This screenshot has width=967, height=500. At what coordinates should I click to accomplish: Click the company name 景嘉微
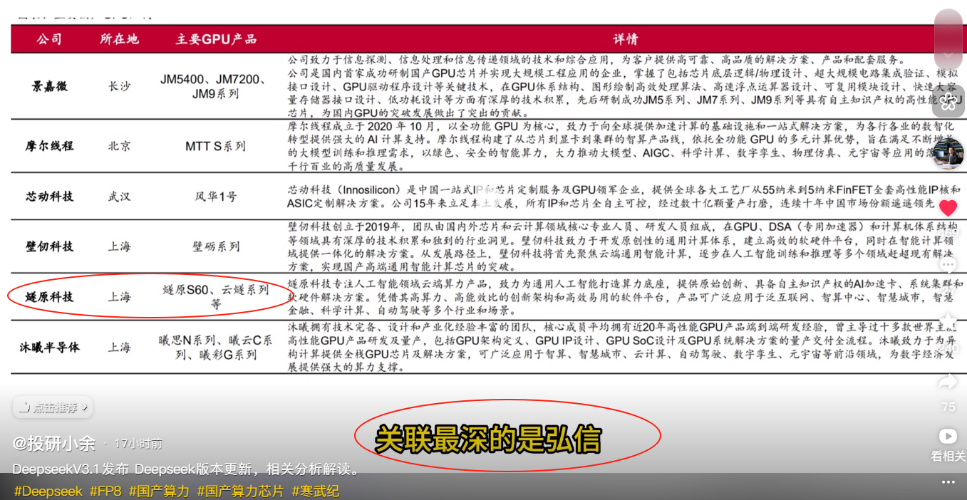coord(49,87)
